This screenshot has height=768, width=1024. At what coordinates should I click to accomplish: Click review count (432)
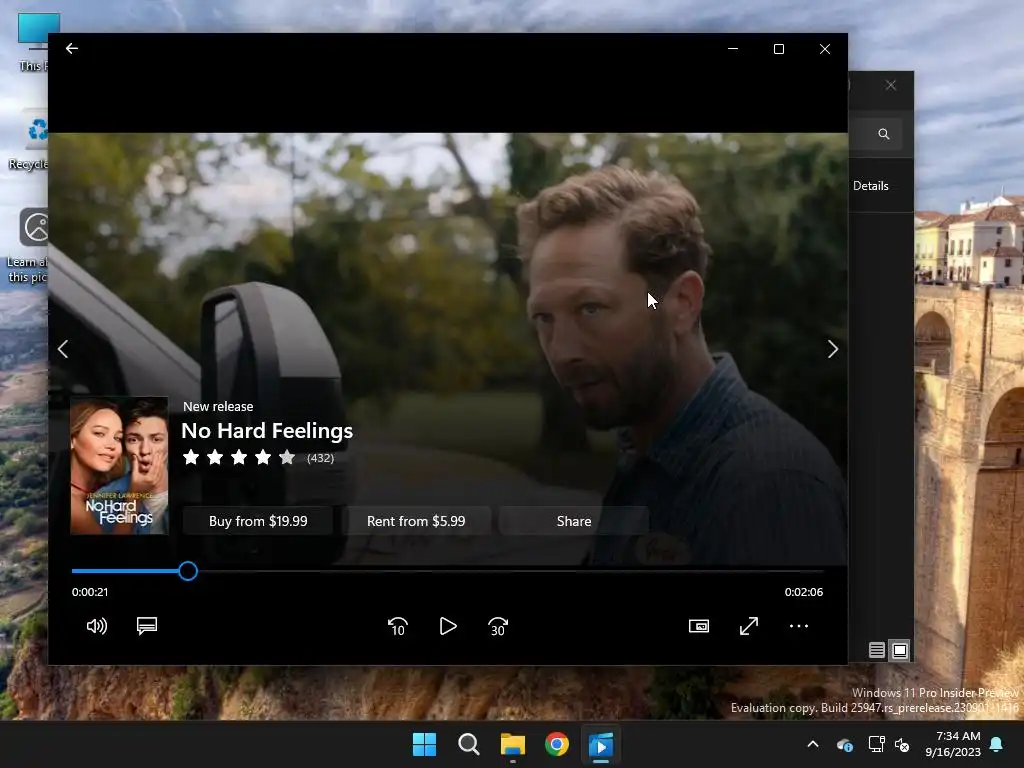tap(320, 458)
